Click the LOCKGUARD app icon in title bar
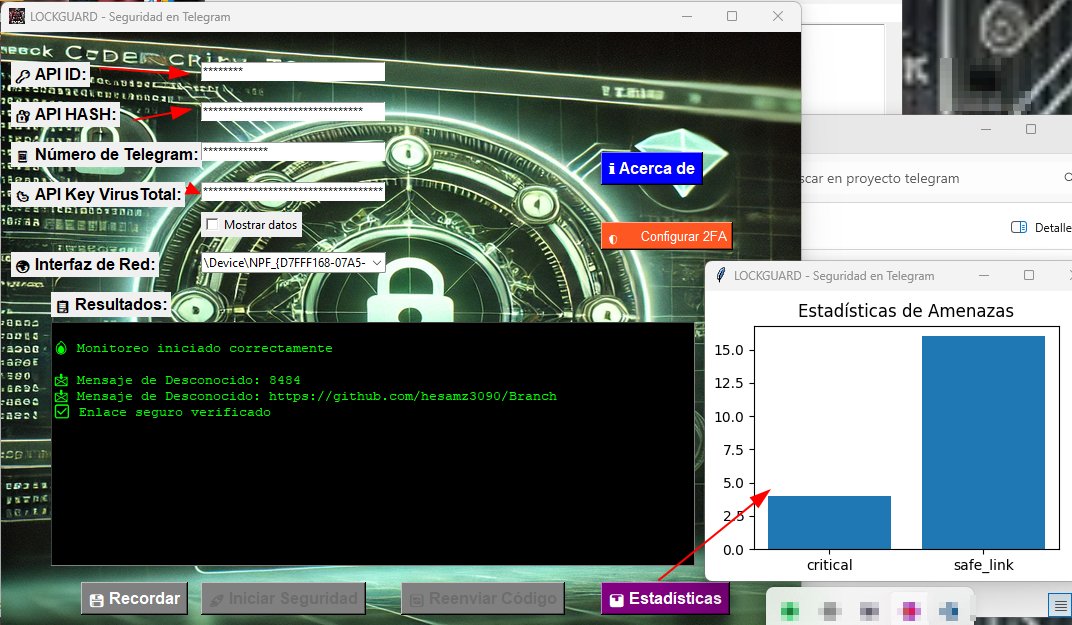 16,16
